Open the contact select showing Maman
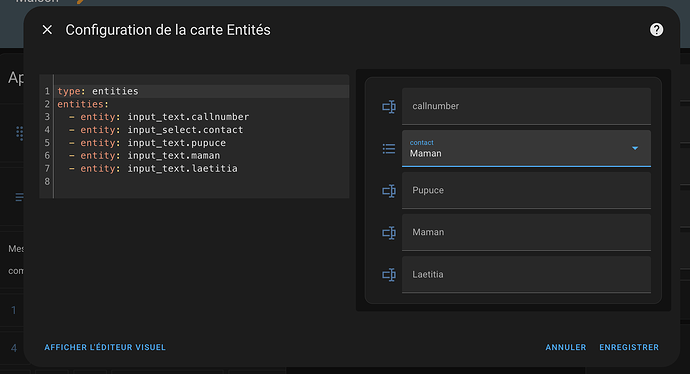 (526, 148)
